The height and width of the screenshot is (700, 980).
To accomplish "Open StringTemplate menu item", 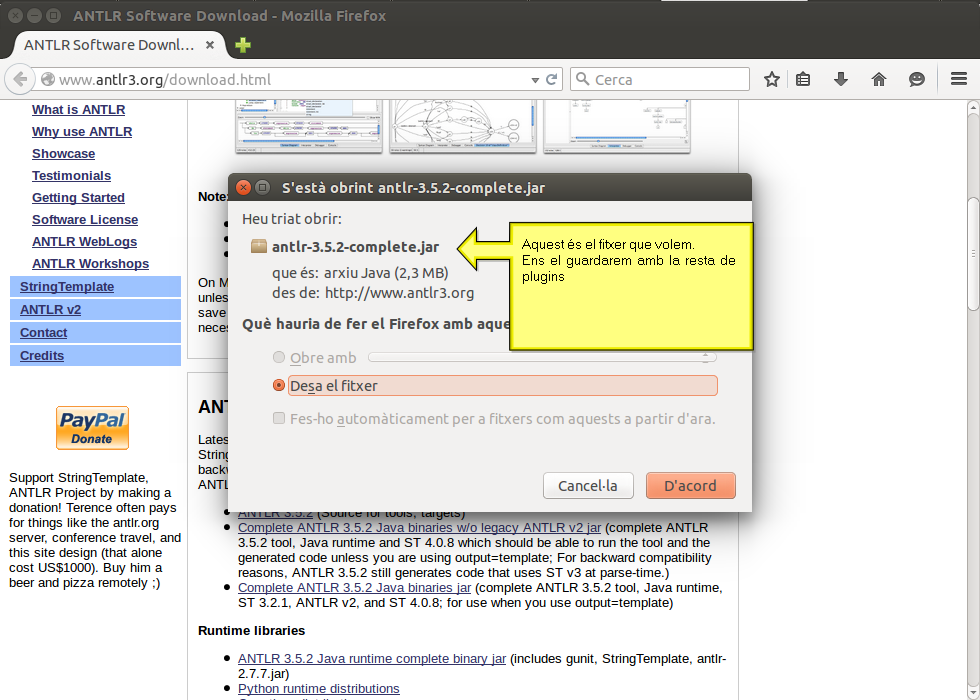I will 96,287.
